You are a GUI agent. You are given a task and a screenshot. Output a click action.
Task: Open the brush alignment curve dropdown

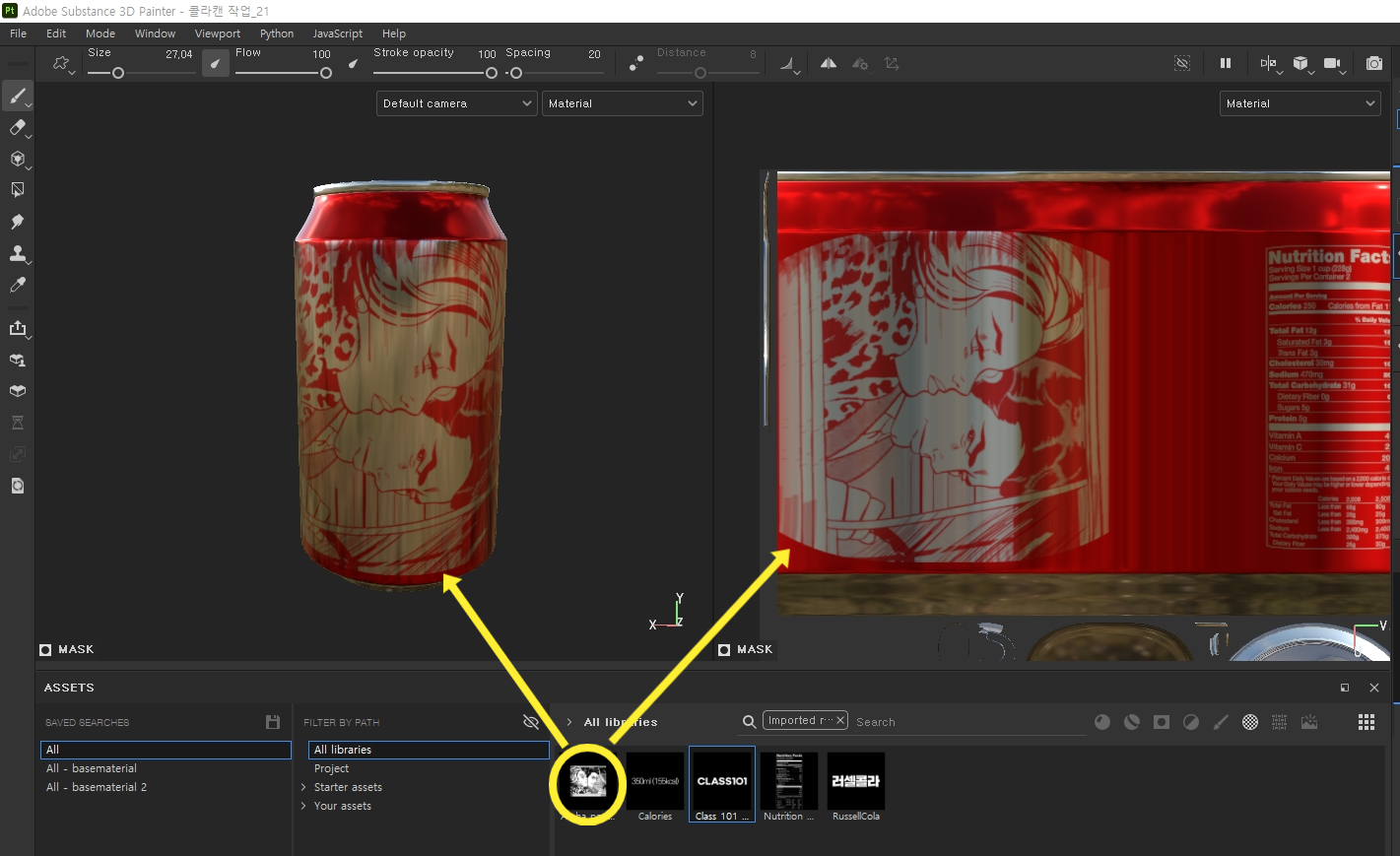point(789,64)
